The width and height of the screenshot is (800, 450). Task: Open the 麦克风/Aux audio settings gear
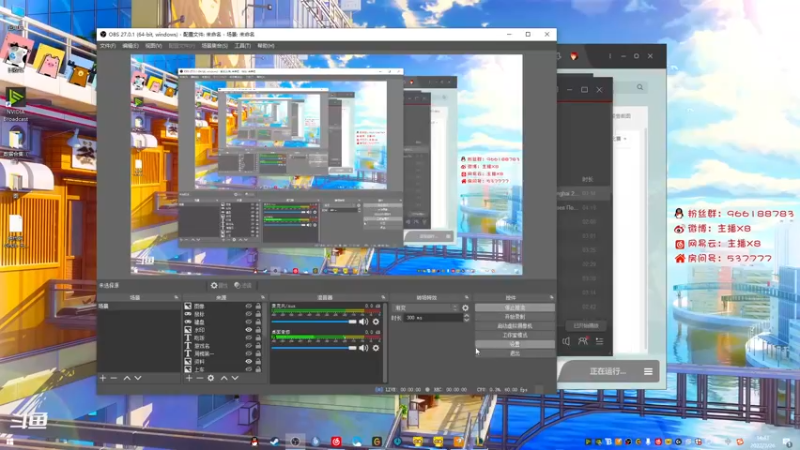(376, 322)
